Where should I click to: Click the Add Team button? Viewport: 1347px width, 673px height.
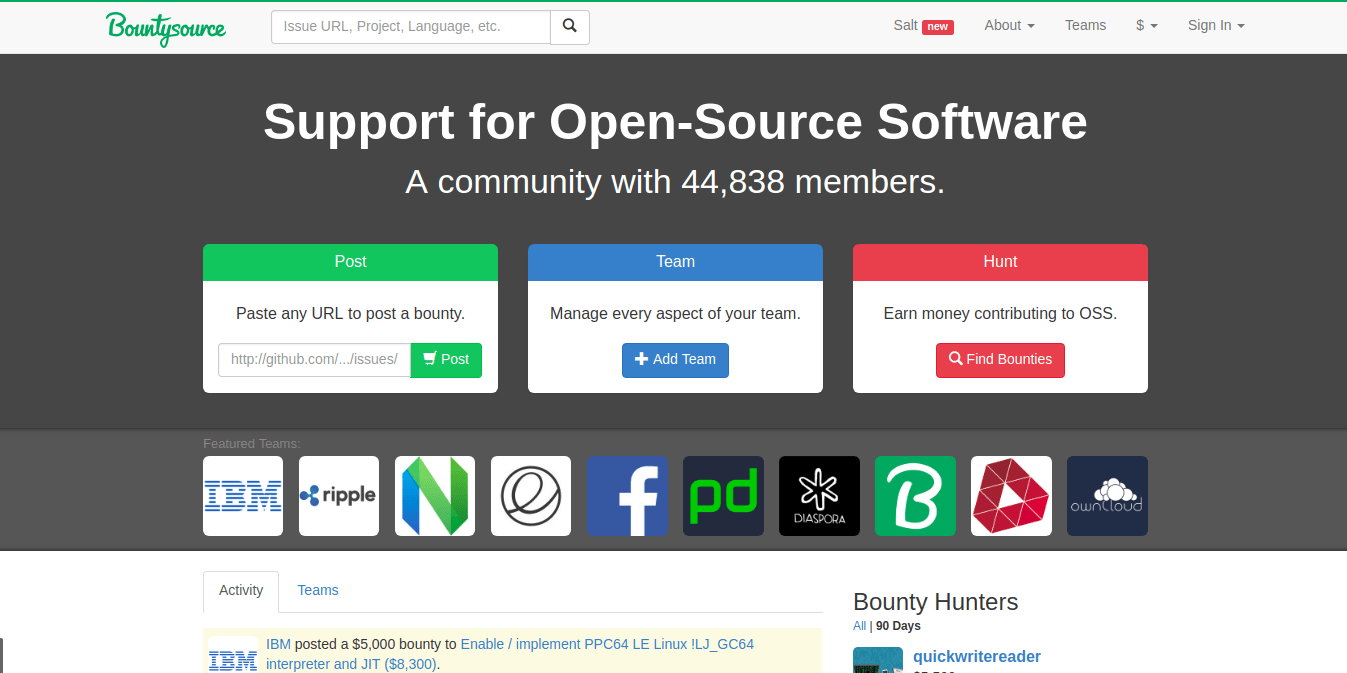[x=675, y=360]
